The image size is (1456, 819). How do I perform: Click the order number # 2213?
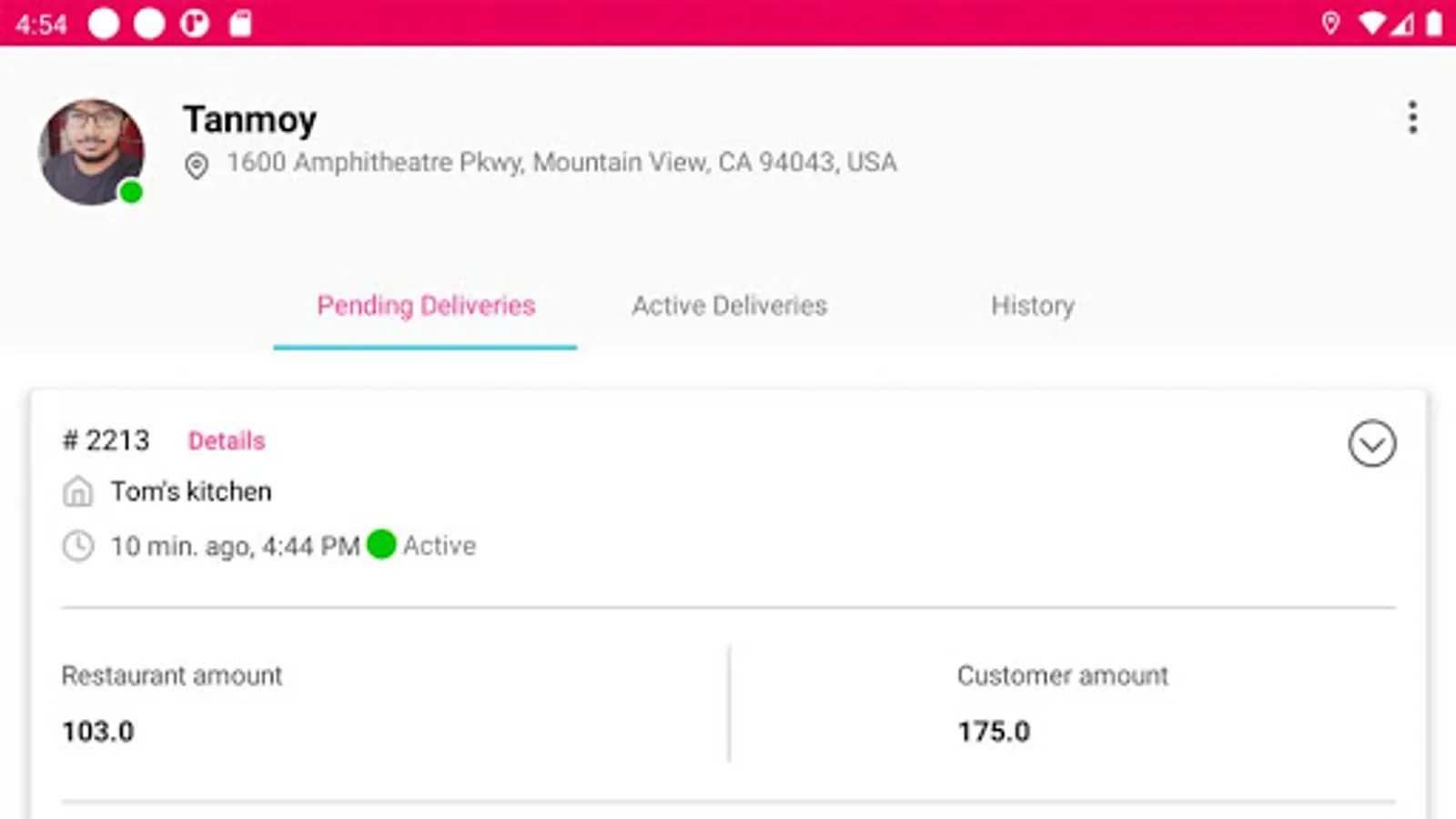click(106, 441)
